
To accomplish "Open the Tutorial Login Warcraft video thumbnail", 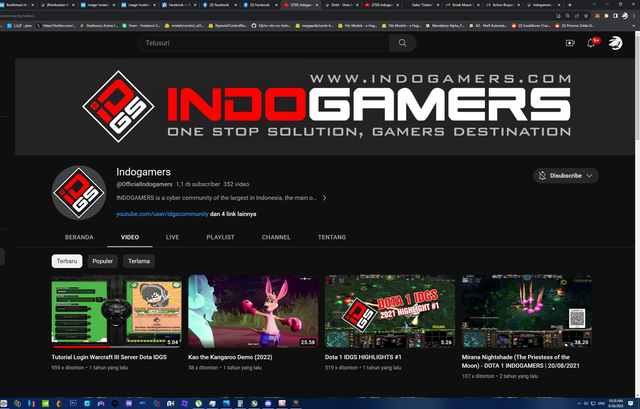I will click(x=116, y=311).
